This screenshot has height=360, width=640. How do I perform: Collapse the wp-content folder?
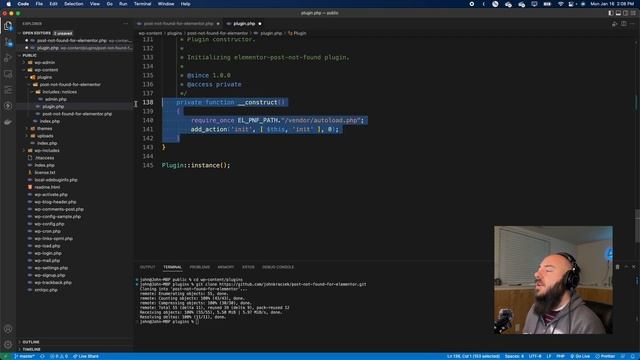coord(46,70)
